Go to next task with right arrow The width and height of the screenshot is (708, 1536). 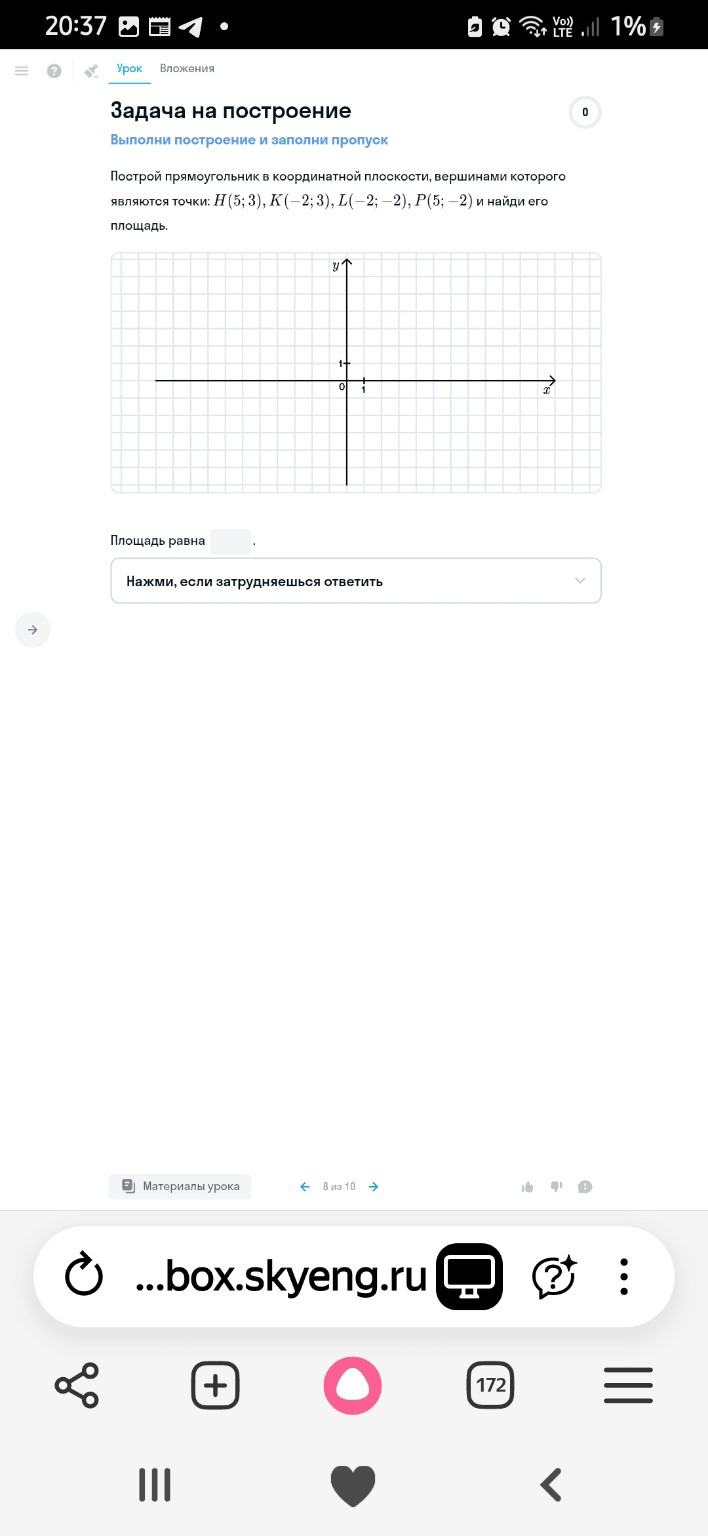[374, 1187]
